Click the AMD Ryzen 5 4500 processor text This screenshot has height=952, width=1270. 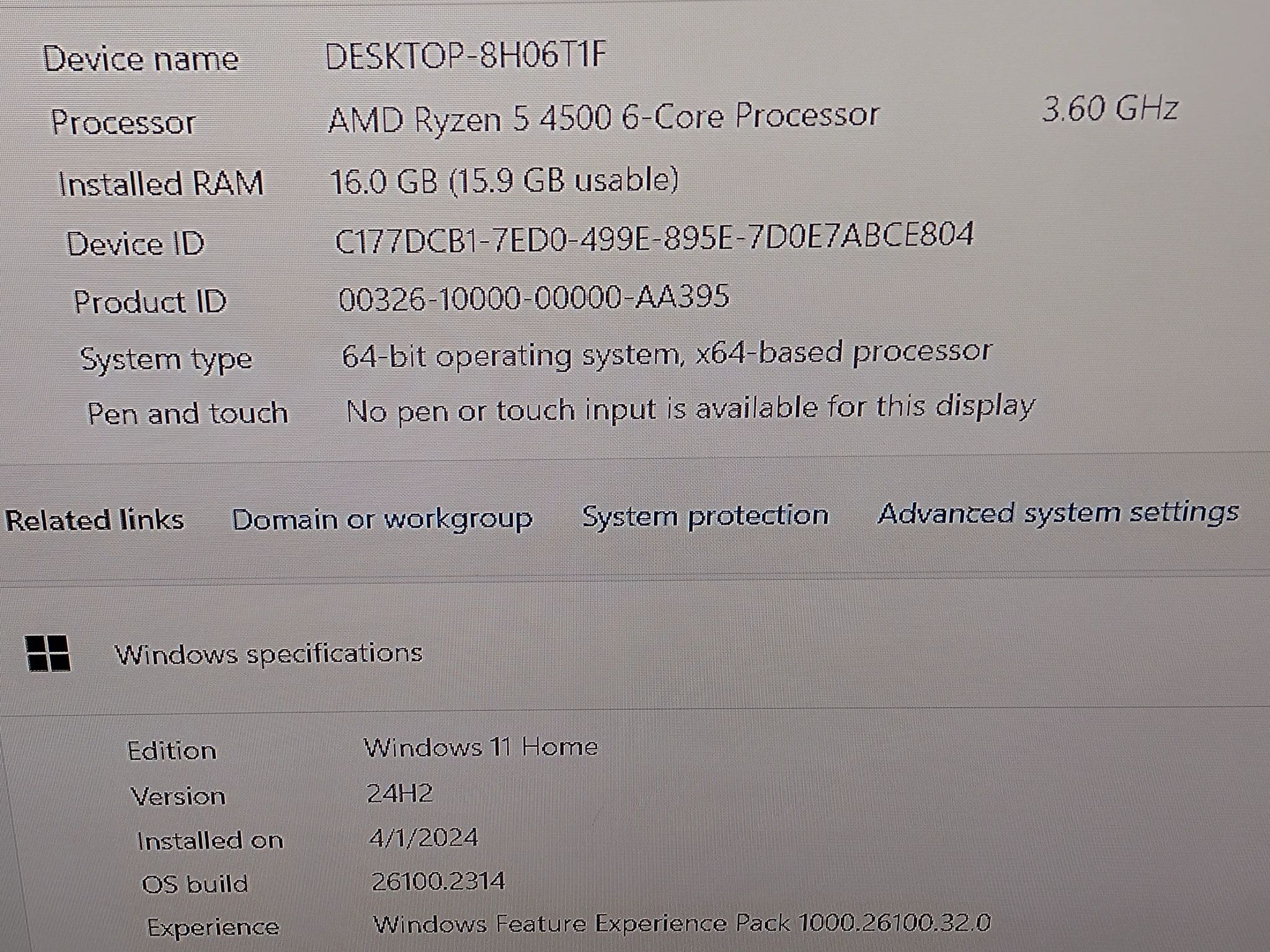pos(603,117)
